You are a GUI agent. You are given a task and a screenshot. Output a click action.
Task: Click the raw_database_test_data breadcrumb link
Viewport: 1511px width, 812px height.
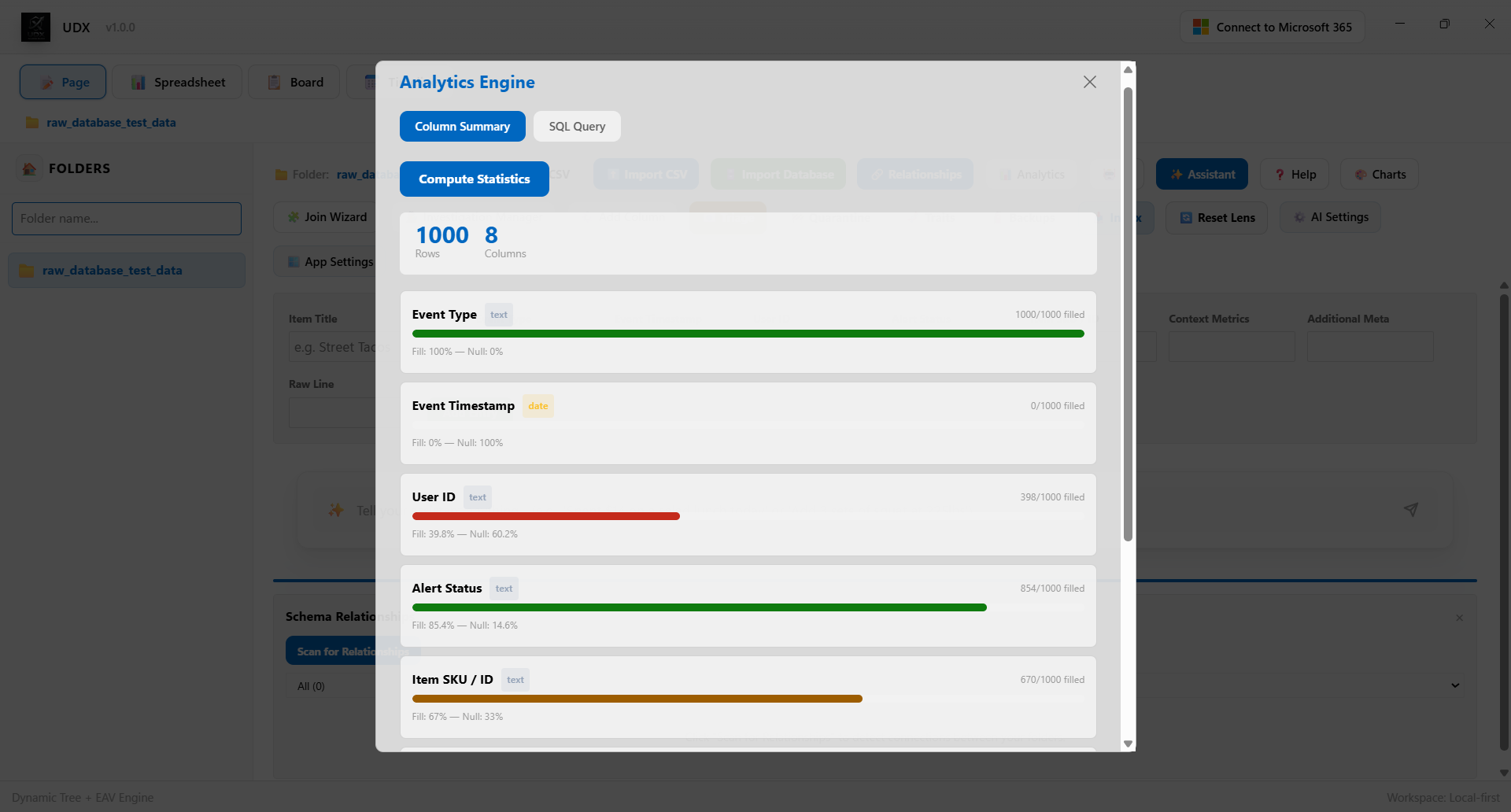click(111, 123)
